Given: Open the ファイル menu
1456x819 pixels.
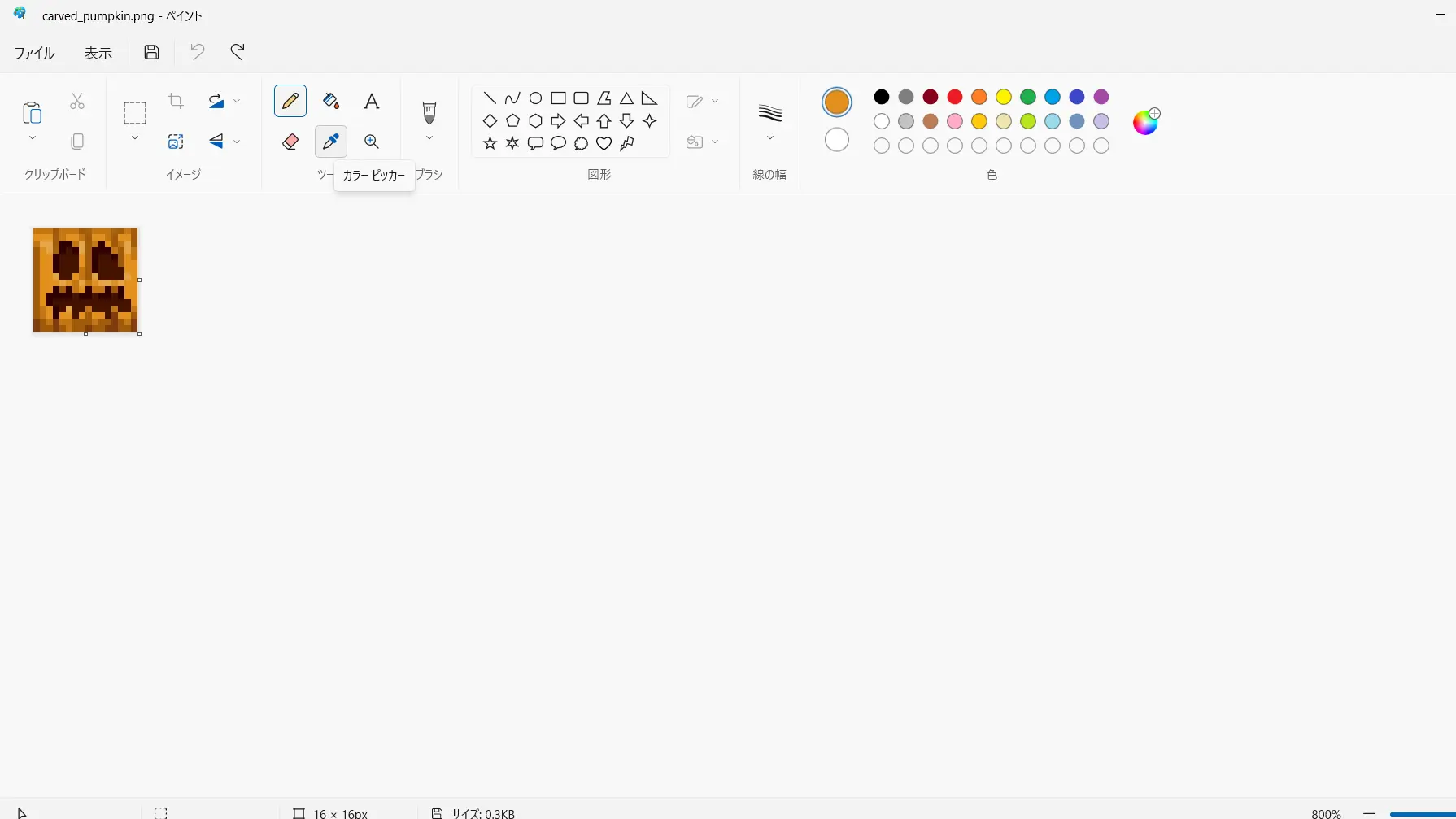Looking at the screenshot, I should [x=35, y=53].
